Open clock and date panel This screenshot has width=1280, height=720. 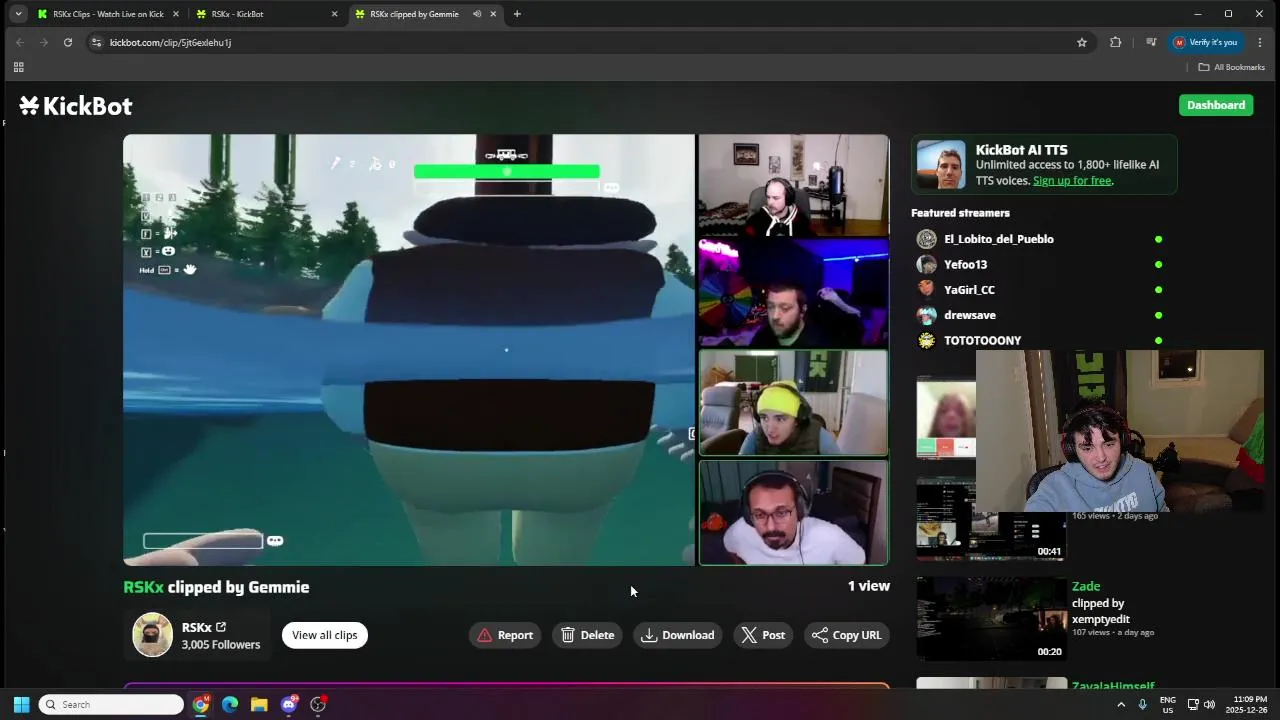[1250, 704]
